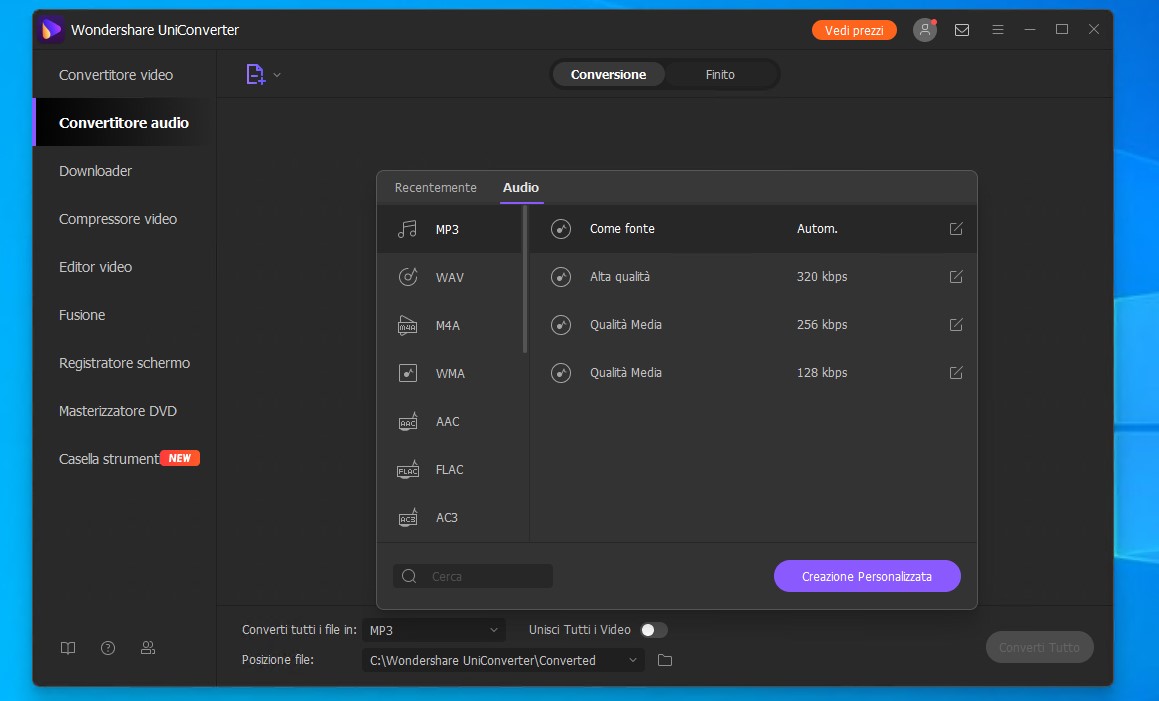The height and width of the screenshot is (701, 1159).
Task: Select the Come fonte preset label
Action: [622, 229]
